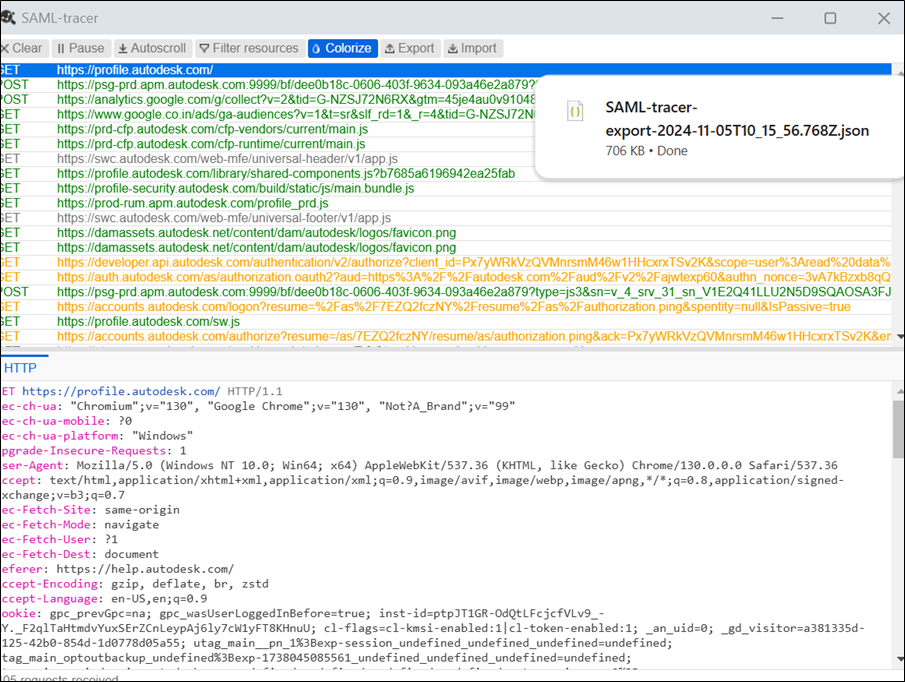Maximize the SAML-tracer window
The width and height of the screenshot is (905, 682).
coord(830,18)
